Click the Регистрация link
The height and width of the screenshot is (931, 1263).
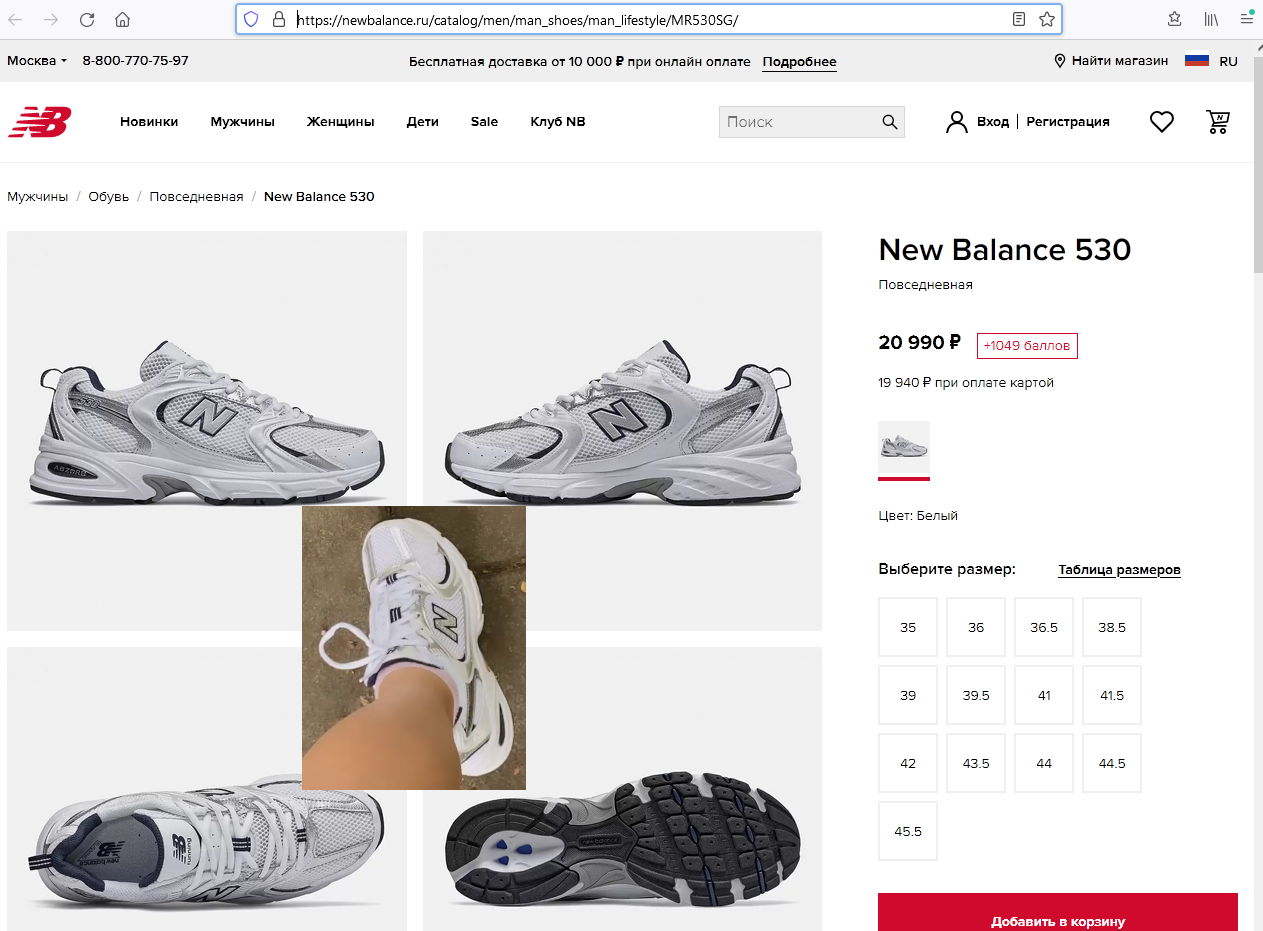pos(1068,122)
